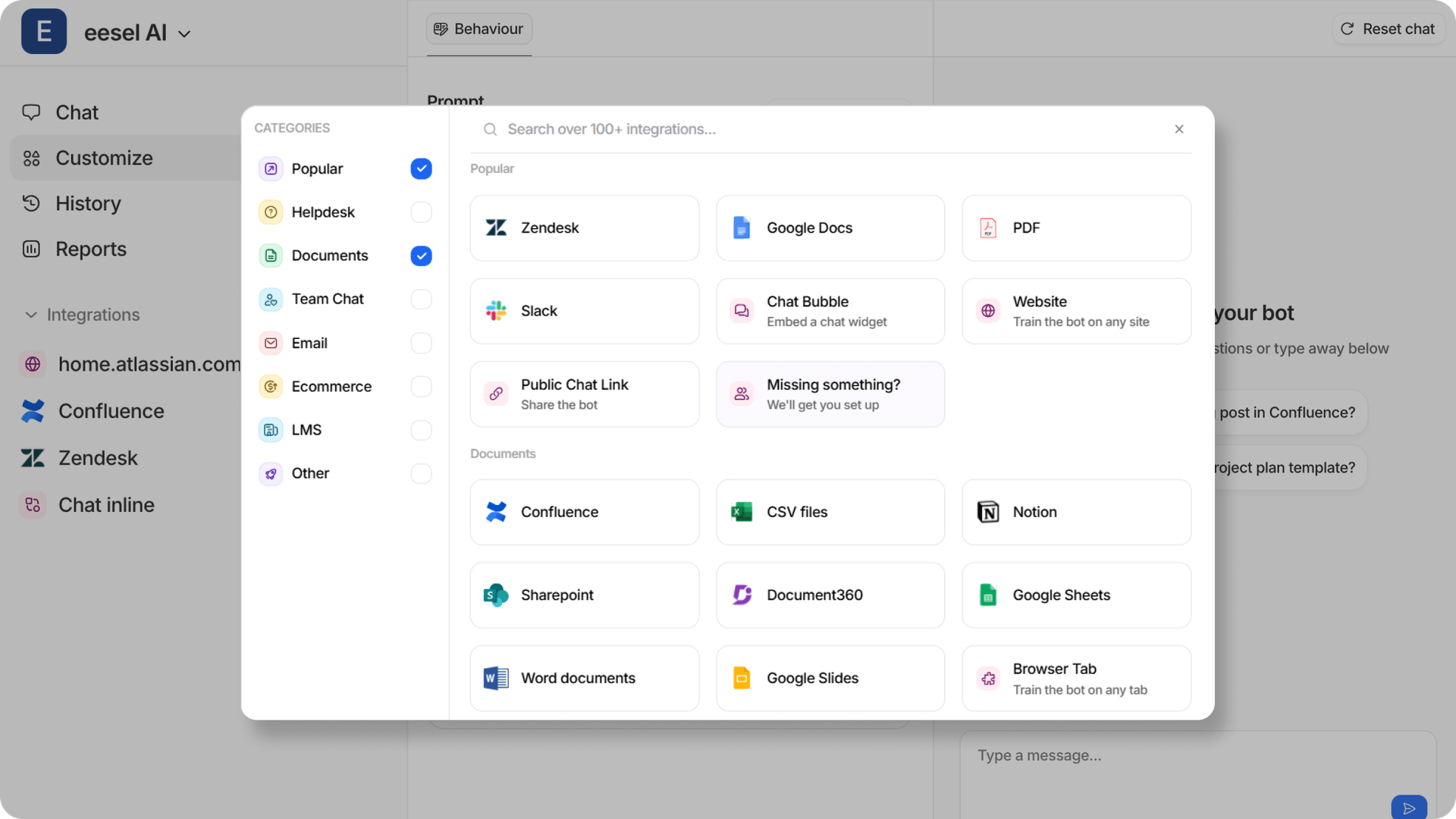Pick the PDF integration card
Image resolution: width=1456 pixels, height=819 pixels.
pos(1076,228)
